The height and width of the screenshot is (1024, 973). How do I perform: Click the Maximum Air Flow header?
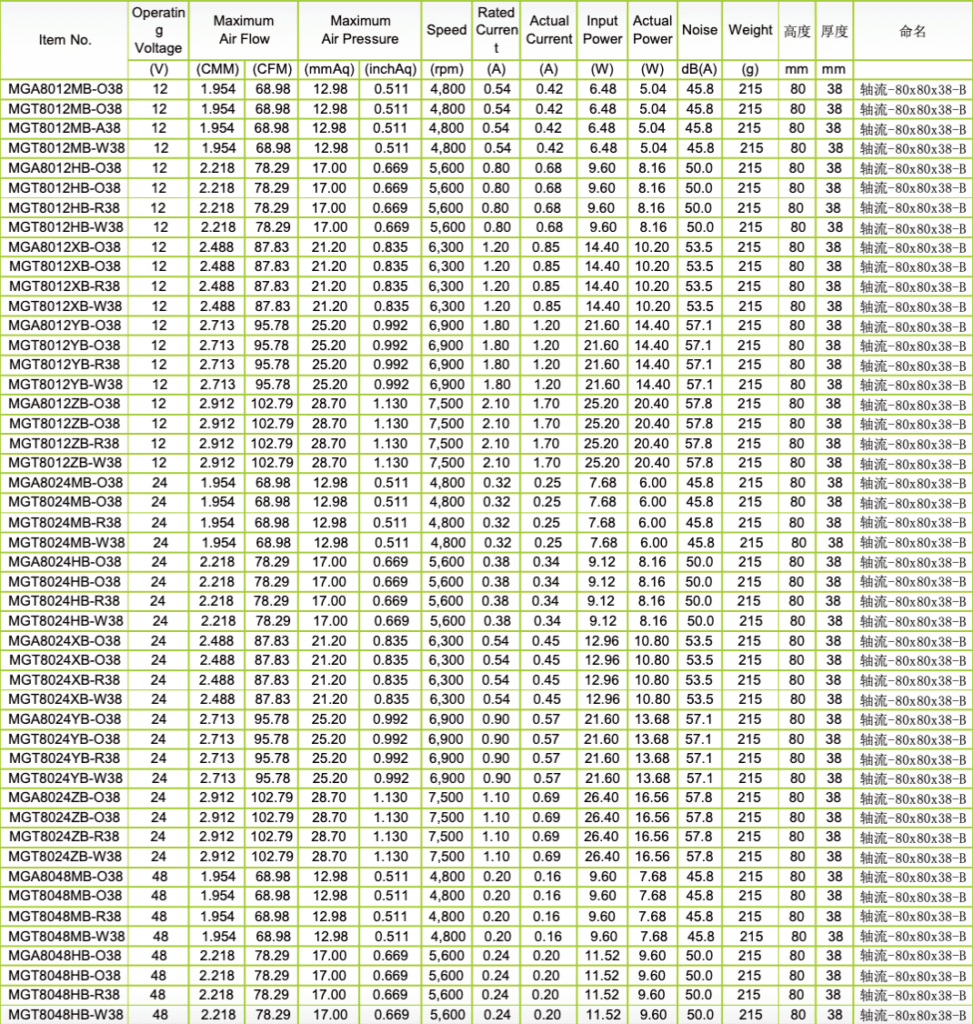(243, 30)
